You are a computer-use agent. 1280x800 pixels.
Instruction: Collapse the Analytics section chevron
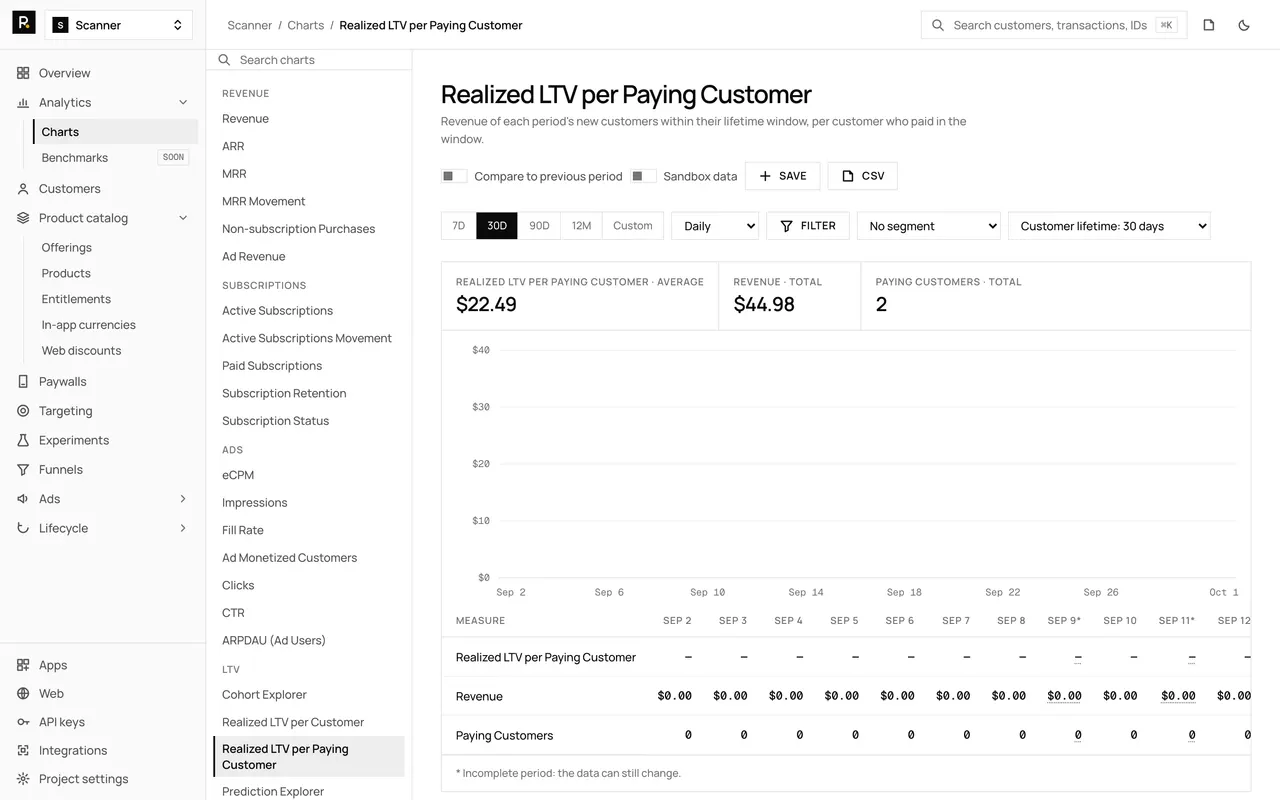click(183, 102)
